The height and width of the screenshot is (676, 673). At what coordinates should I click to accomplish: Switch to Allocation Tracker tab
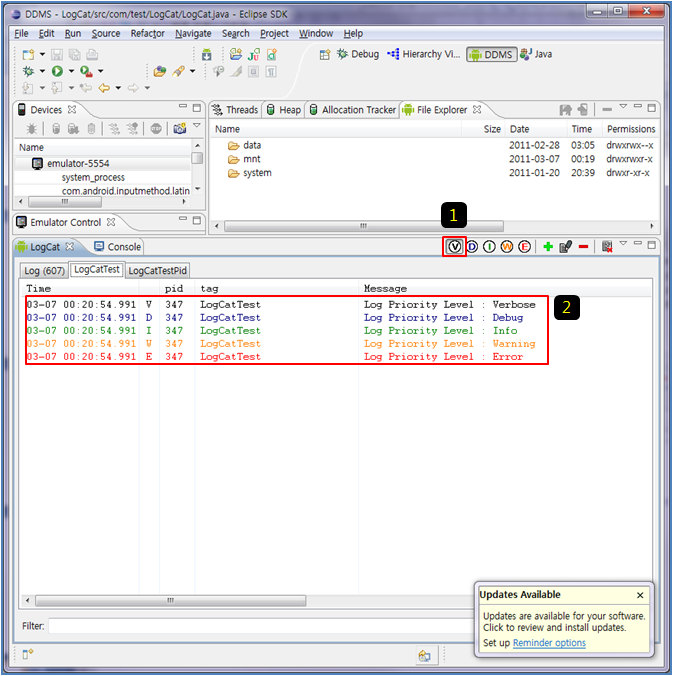(x=353, y=110)
